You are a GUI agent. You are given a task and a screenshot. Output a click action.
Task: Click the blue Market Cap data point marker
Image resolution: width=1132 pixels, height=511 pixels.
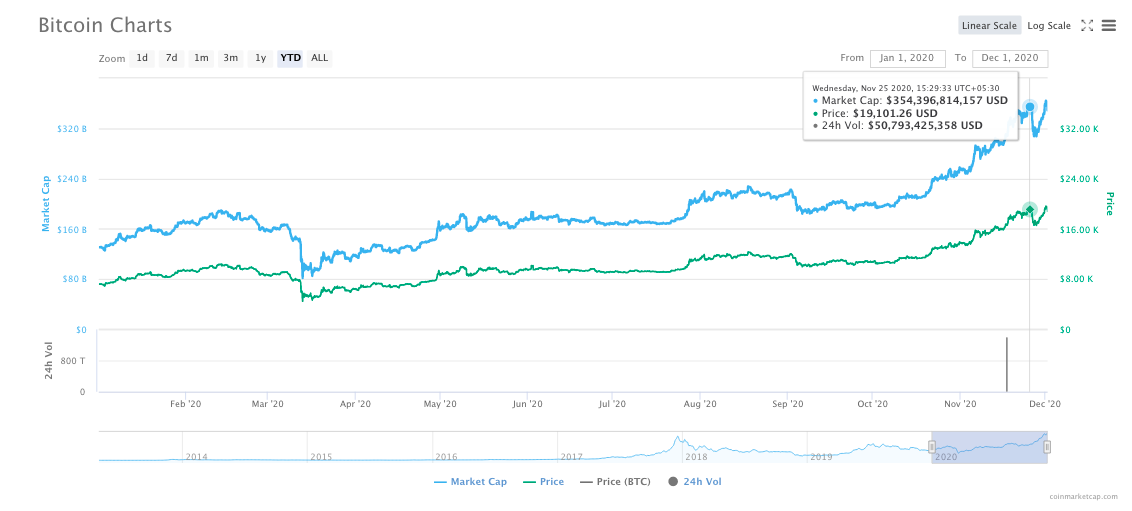[x=1029, y=107]
